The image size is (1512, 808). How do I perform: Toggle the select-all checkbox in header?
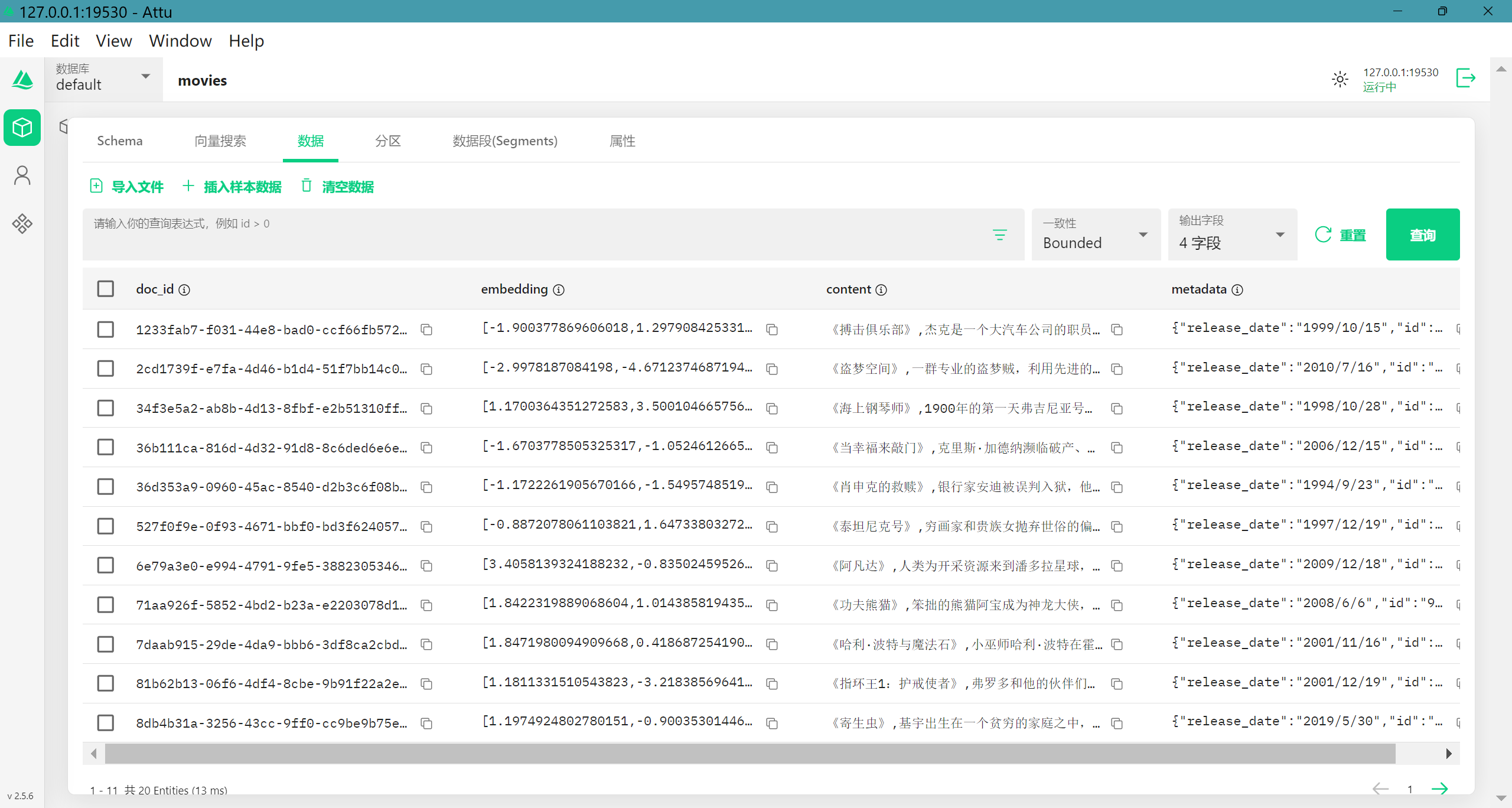point(106,289)
